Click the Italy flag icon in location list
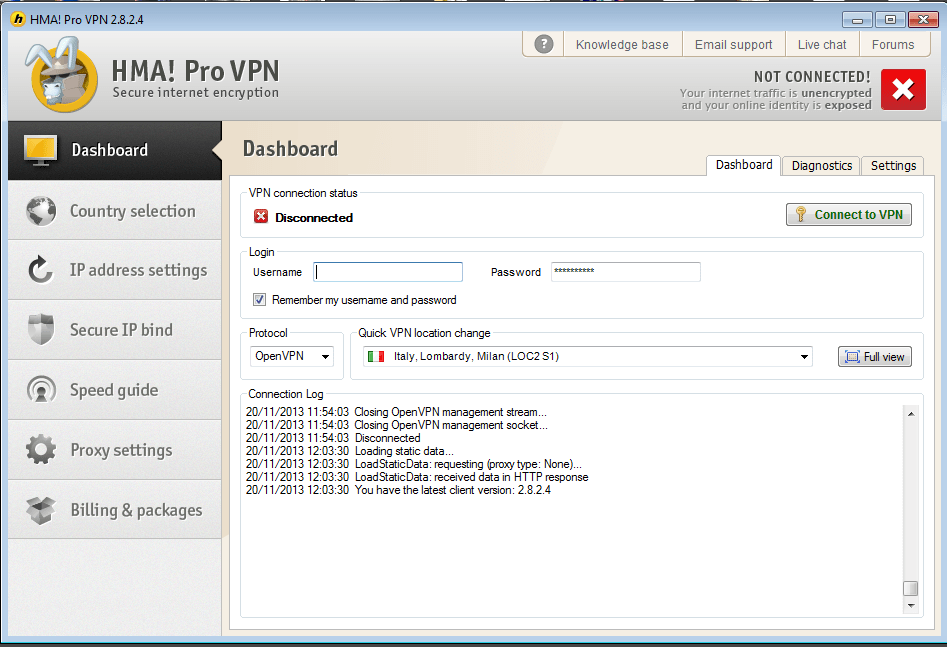947x647 pixels. click(x=376, y=356)
